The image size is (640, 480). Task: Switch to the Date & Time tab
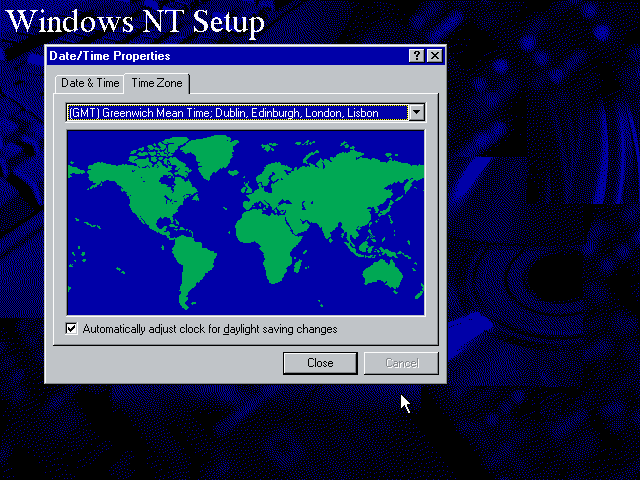click(90, 83)
